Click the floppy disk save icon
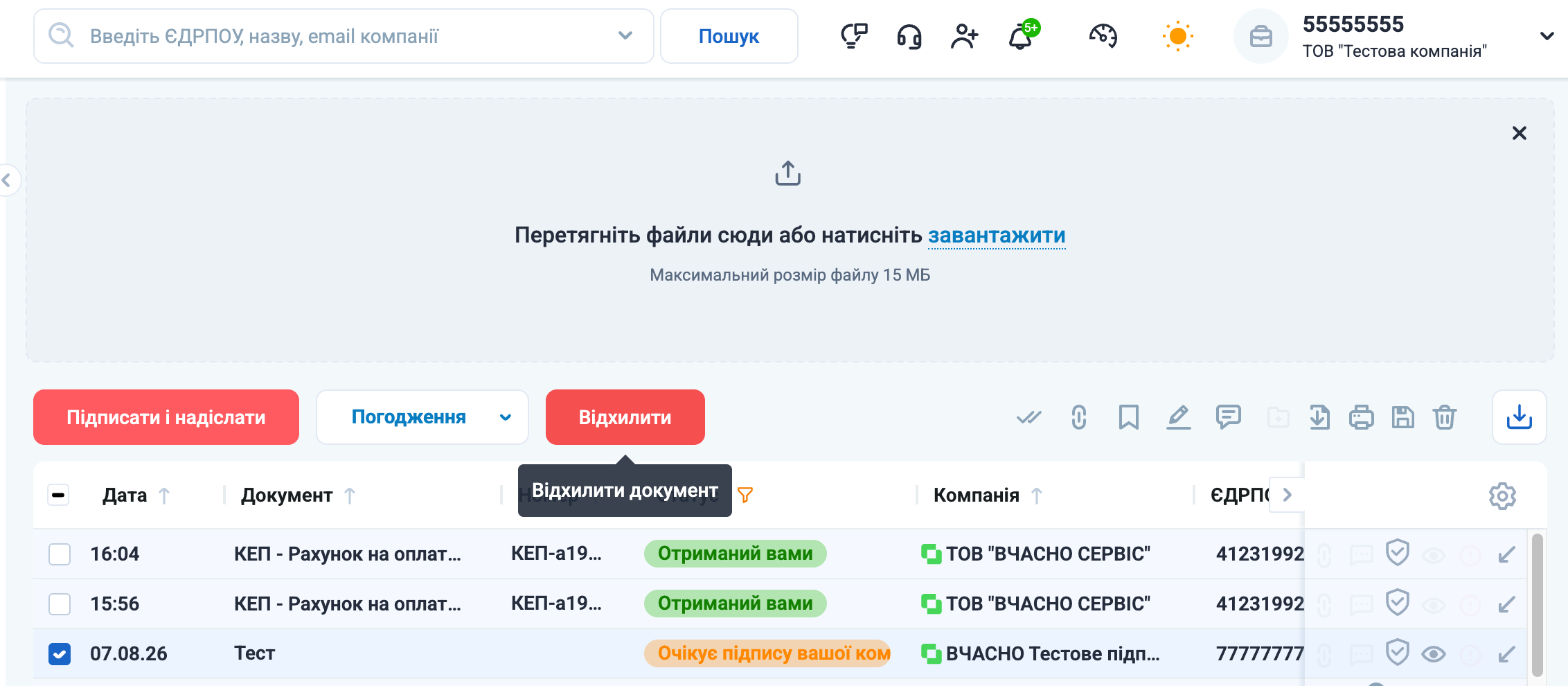The width and height of the screenshot is (1568, 686). (x=1403, y=417)
